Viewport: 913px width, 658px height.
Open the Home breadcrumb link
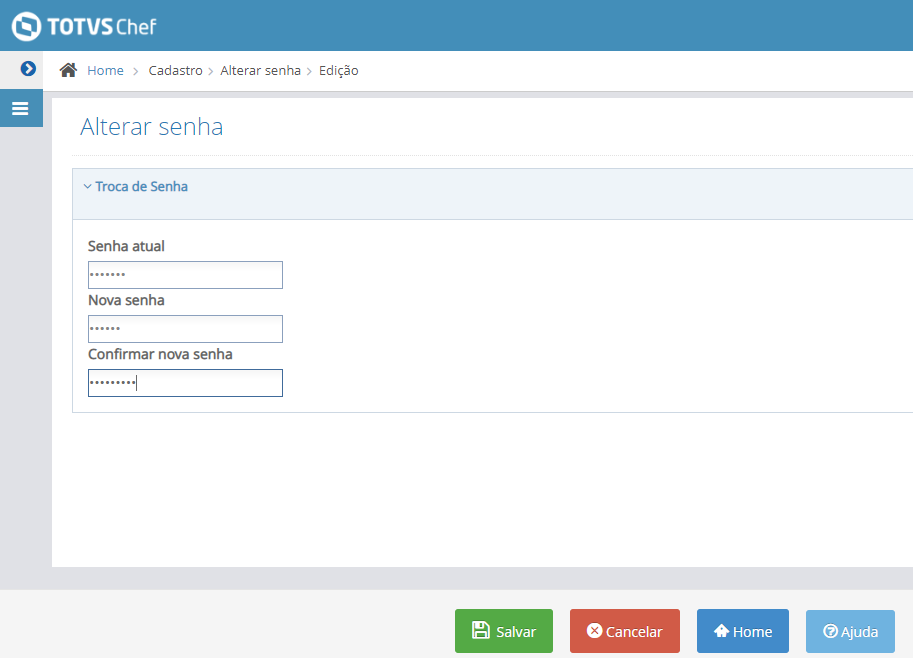click(x=105, y=70)
